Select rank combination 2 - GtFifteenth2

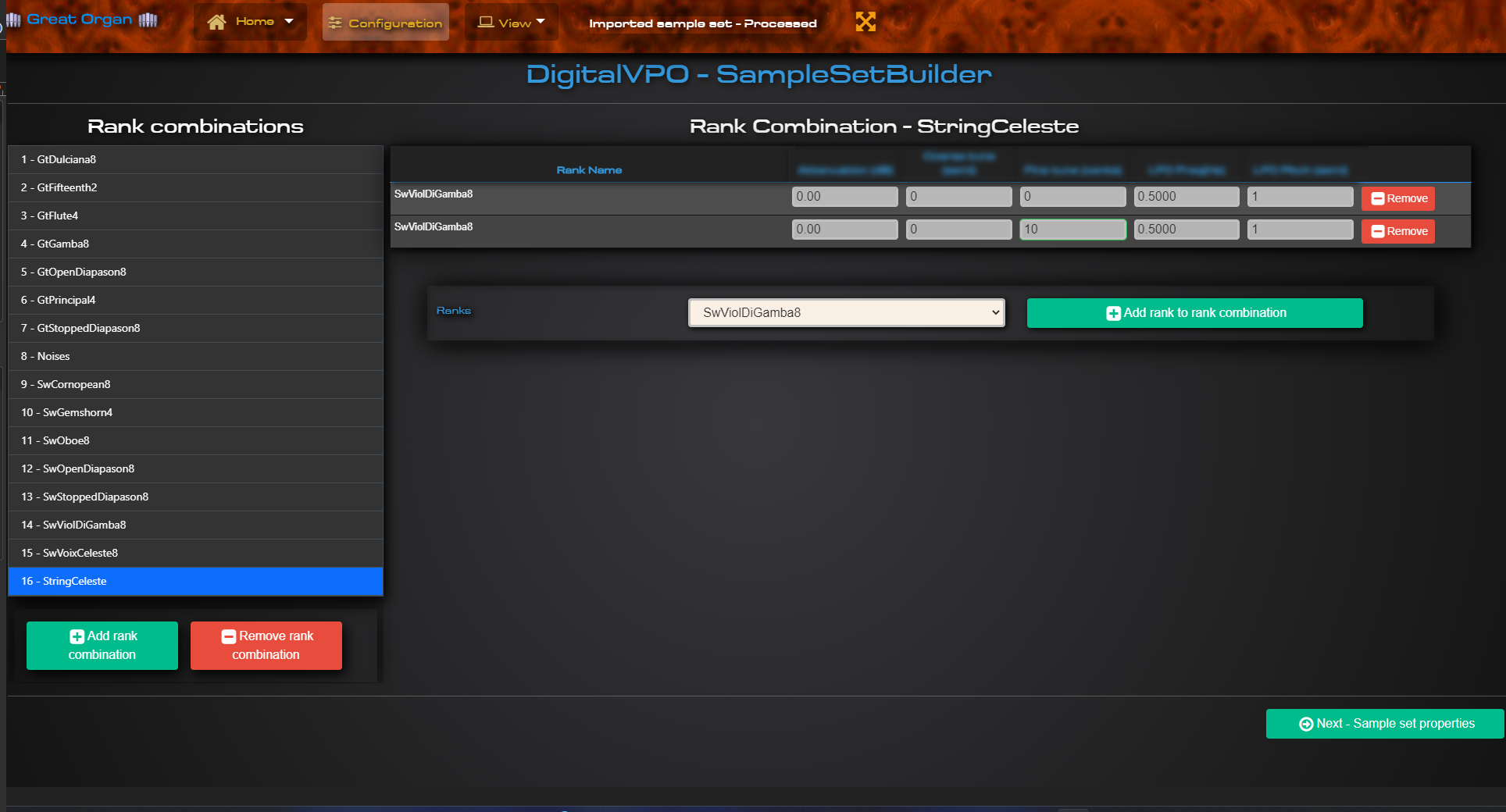(195, 187)
